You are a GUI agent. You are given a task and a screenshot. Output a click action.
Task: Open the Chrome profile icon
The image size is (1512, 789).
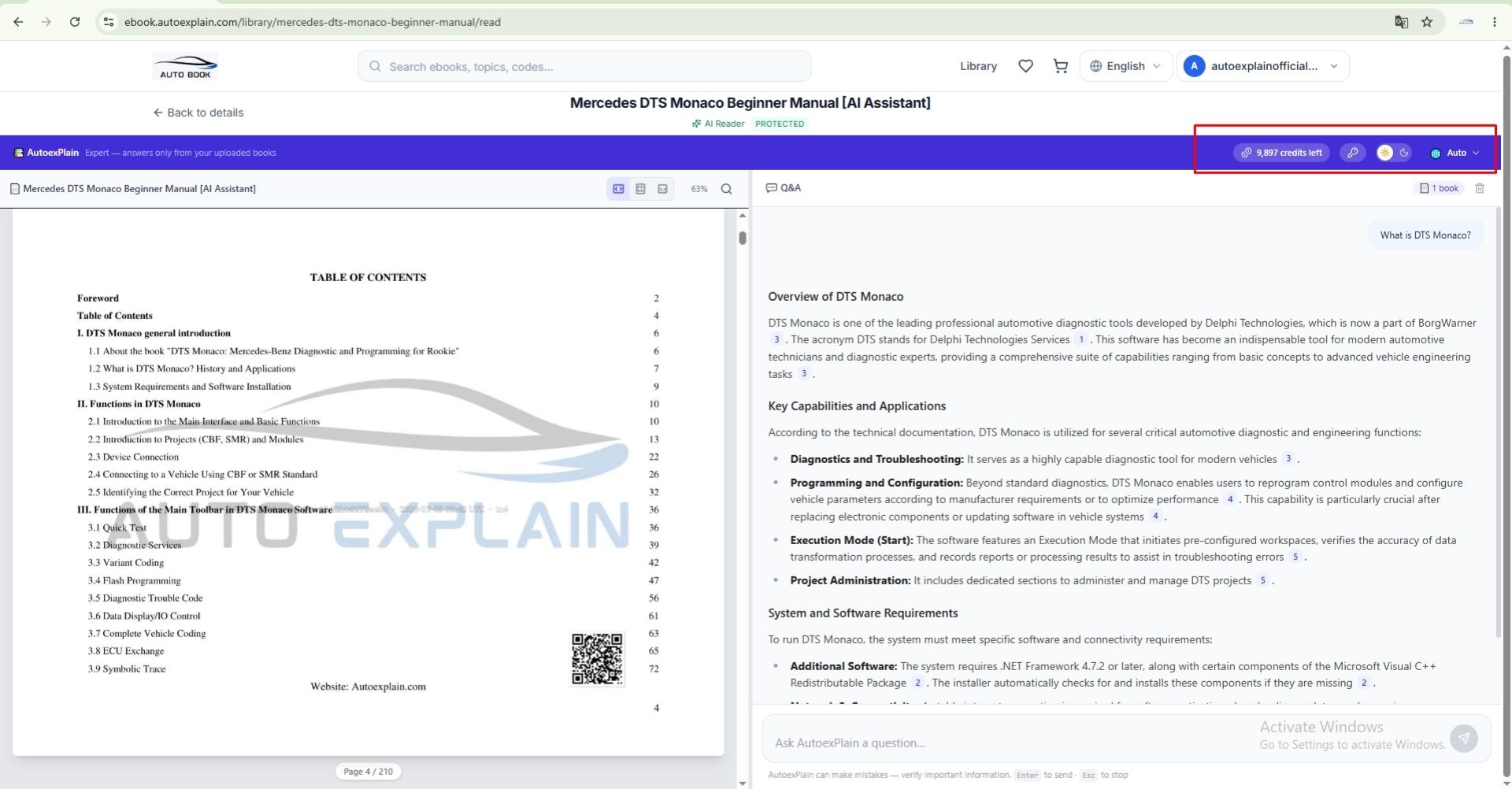click(1466, 22)
